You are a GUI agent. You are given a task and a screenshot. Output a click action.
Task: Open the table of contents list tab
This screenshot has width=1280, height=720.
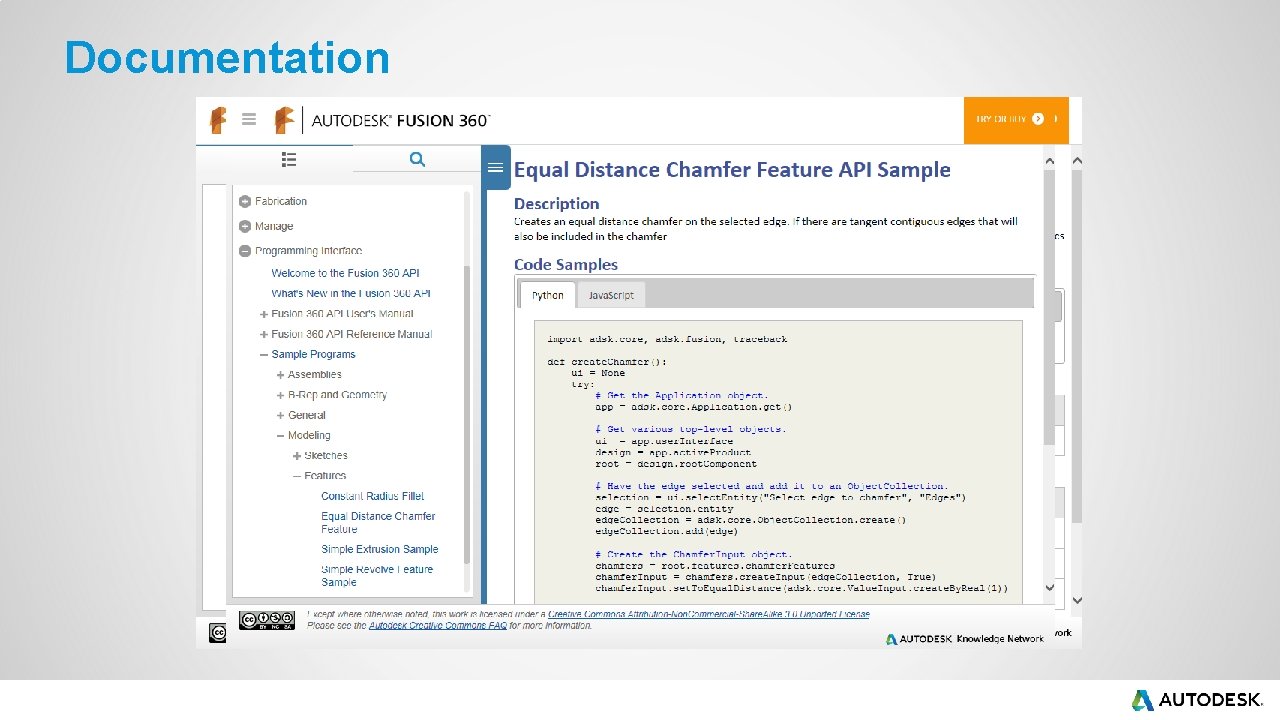289,159
